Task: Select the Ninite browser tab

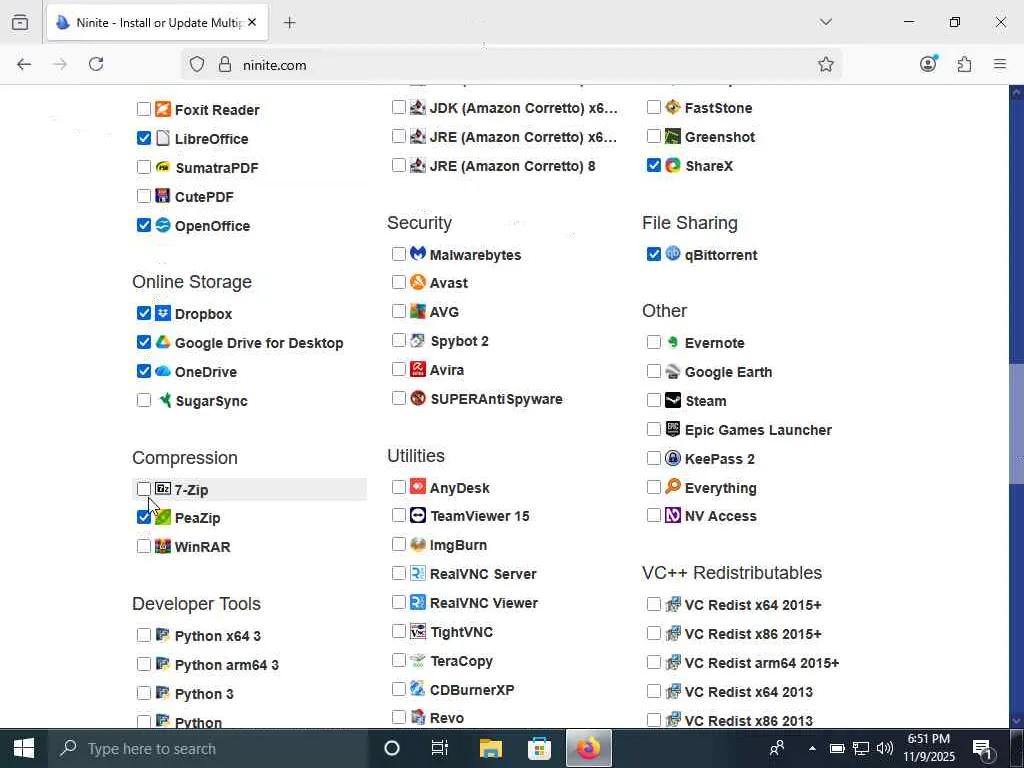Action: point(157,23)
